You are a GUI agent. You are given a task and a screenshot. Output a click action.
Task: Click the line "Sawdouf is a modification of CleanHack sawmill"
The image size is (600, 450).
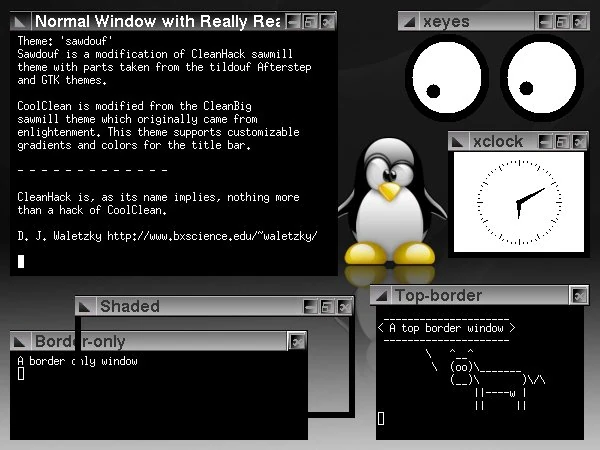point(155,54)
